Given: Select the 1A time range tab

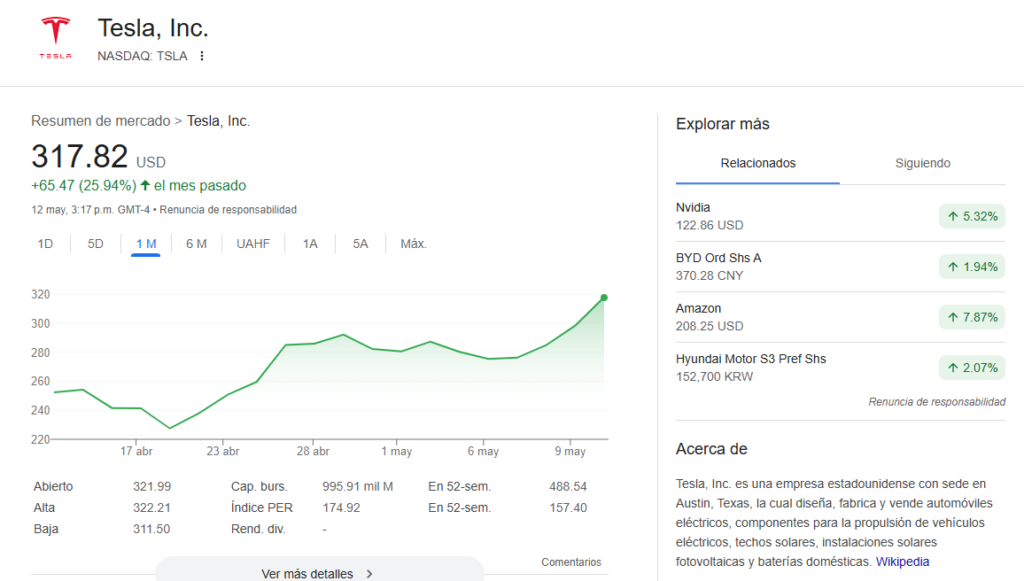Looking at the screenshot, I should click(310, 244).
